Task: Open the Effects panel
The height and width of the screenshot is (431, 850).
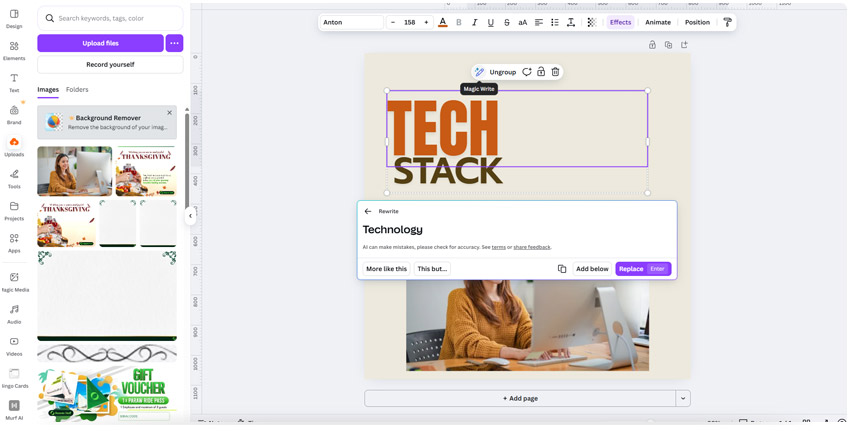Action: click(620, 22)
